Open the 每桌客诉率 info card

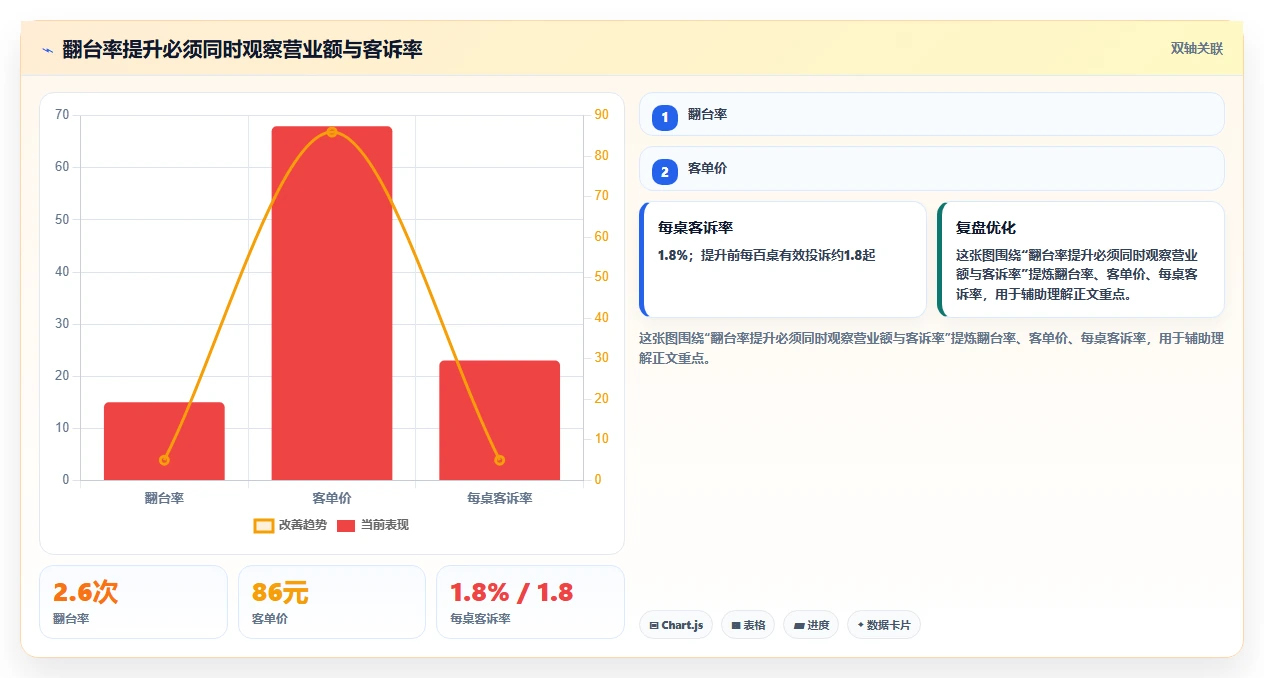point(783,260)
